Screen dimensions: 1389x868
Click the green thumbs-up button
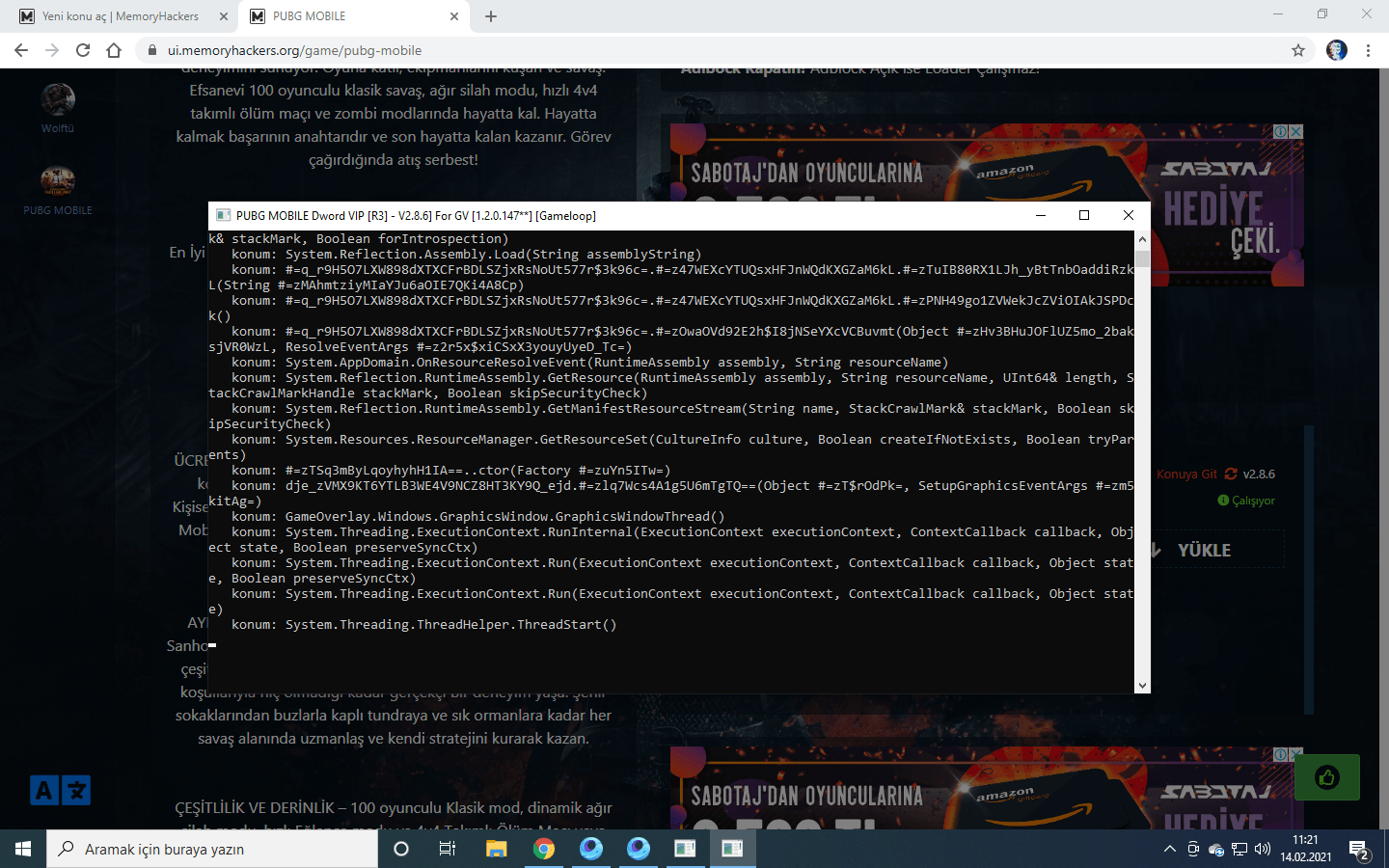(1327, 777)
